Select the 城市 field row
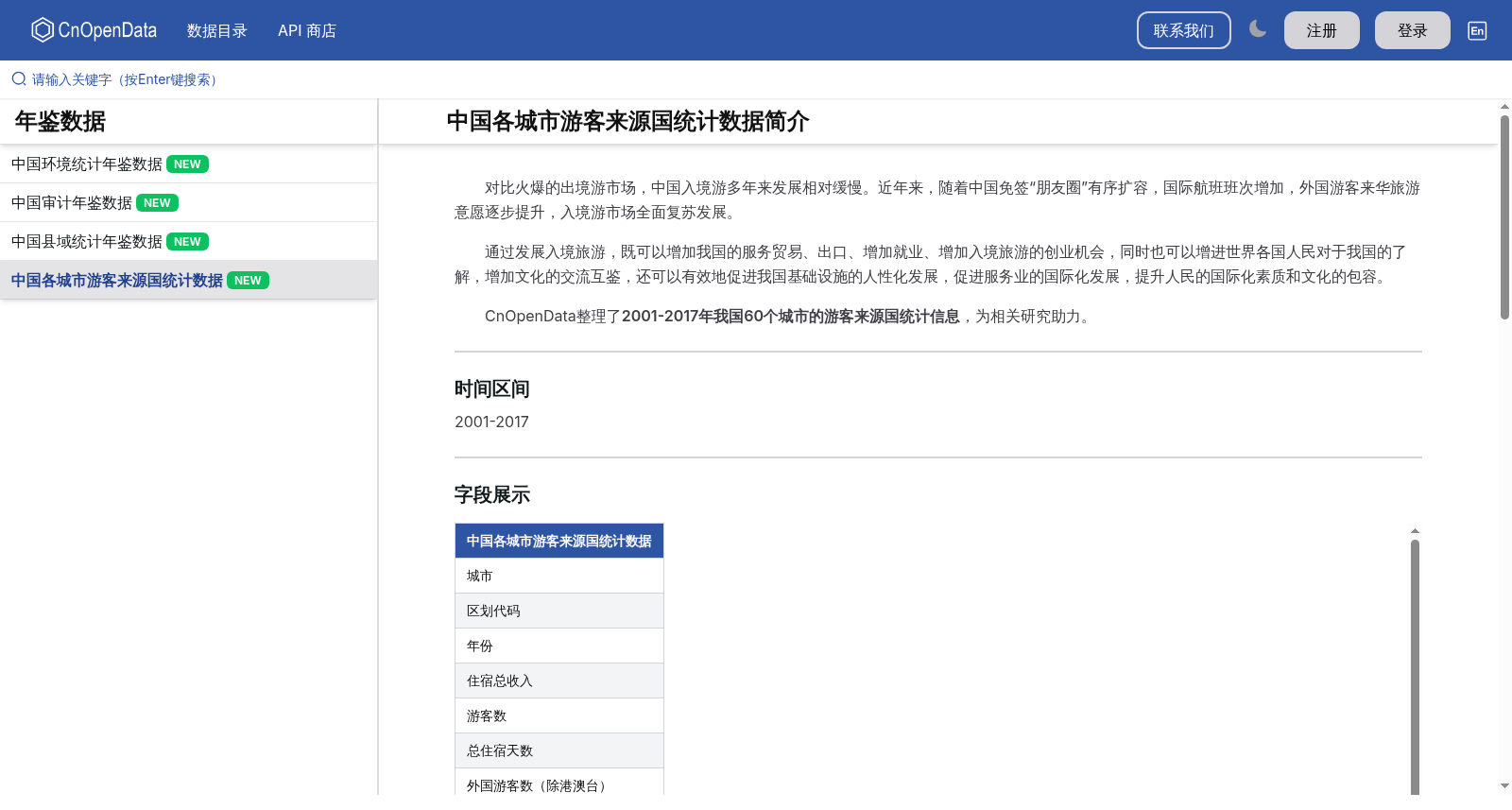1512x810 pixels. [559, 576]
